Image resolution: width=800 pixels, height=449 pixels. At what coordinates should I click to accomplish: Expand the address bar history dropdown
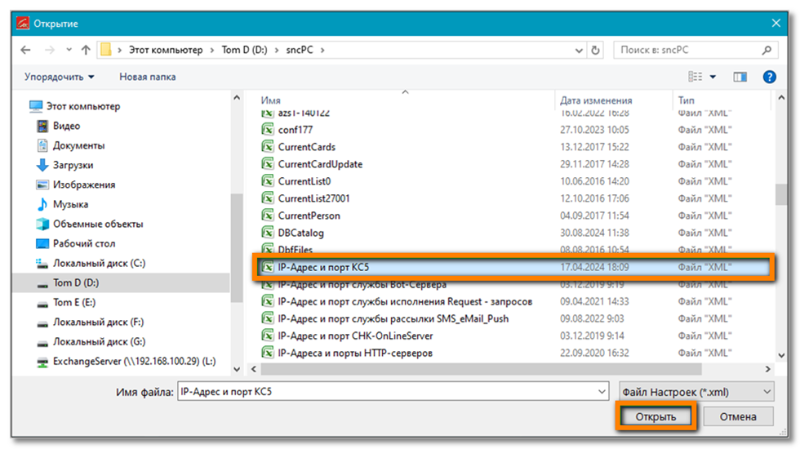click(x=575, y=49)
